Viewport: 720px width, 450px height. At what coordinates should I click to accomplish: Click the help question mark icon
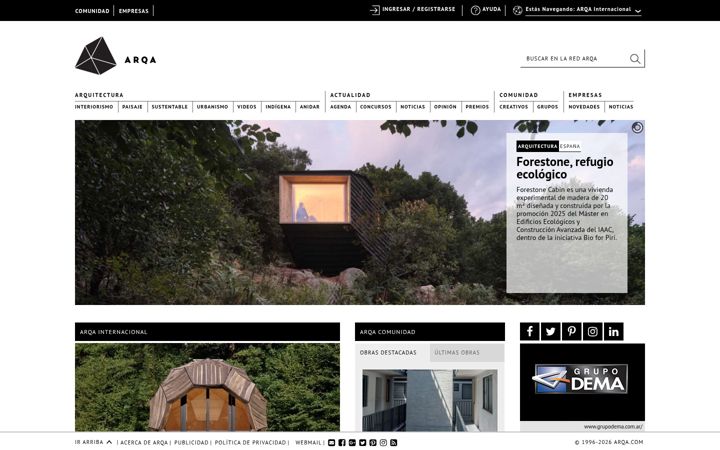pyautogui.click(x=475, y=10)
